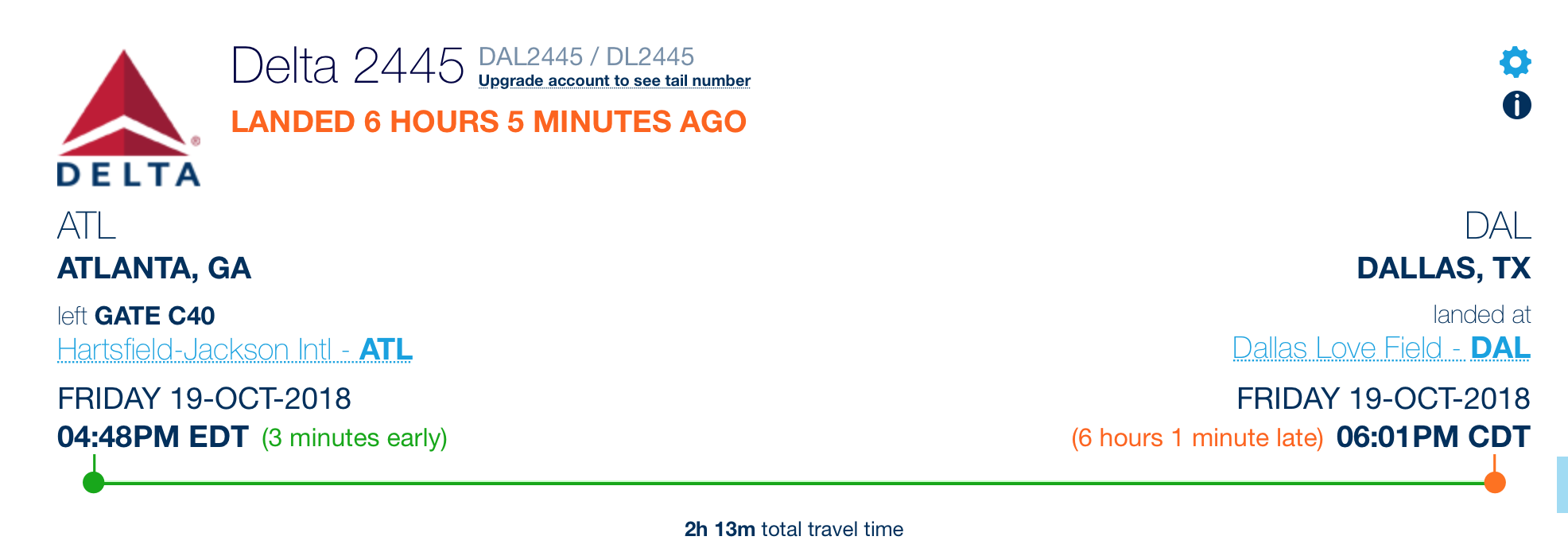Open the Dallas Love Field - DAL airport link
The height and width of the screenshot is (552, 1568).
click(x=1380, y=348)
